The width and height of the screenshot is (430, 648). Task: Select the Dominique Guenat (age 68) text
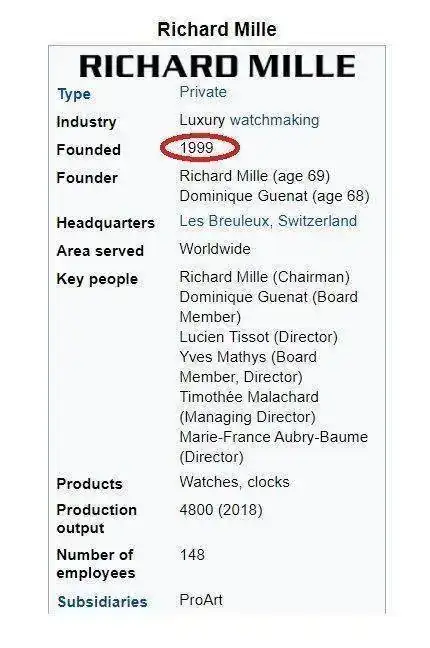pos(274,195)
